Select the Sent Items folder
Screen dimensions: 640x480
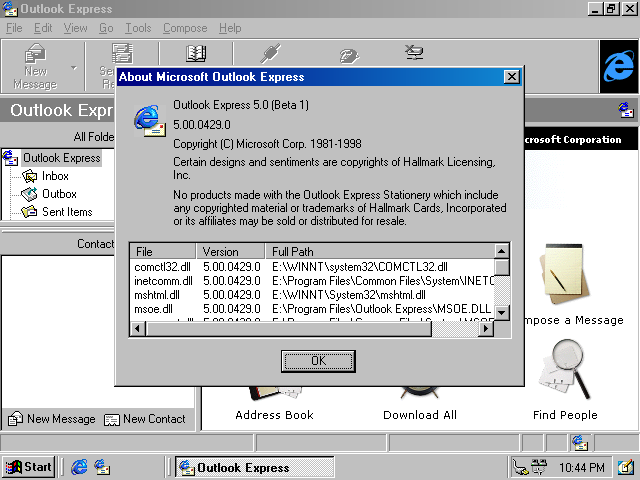tap(67, 212)
